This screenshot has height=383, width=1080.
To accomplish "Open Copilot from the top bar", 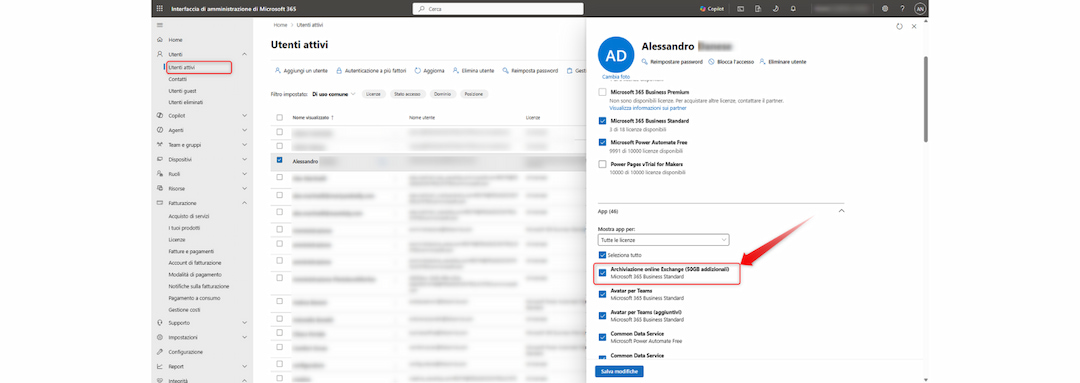I will (712, 9).
